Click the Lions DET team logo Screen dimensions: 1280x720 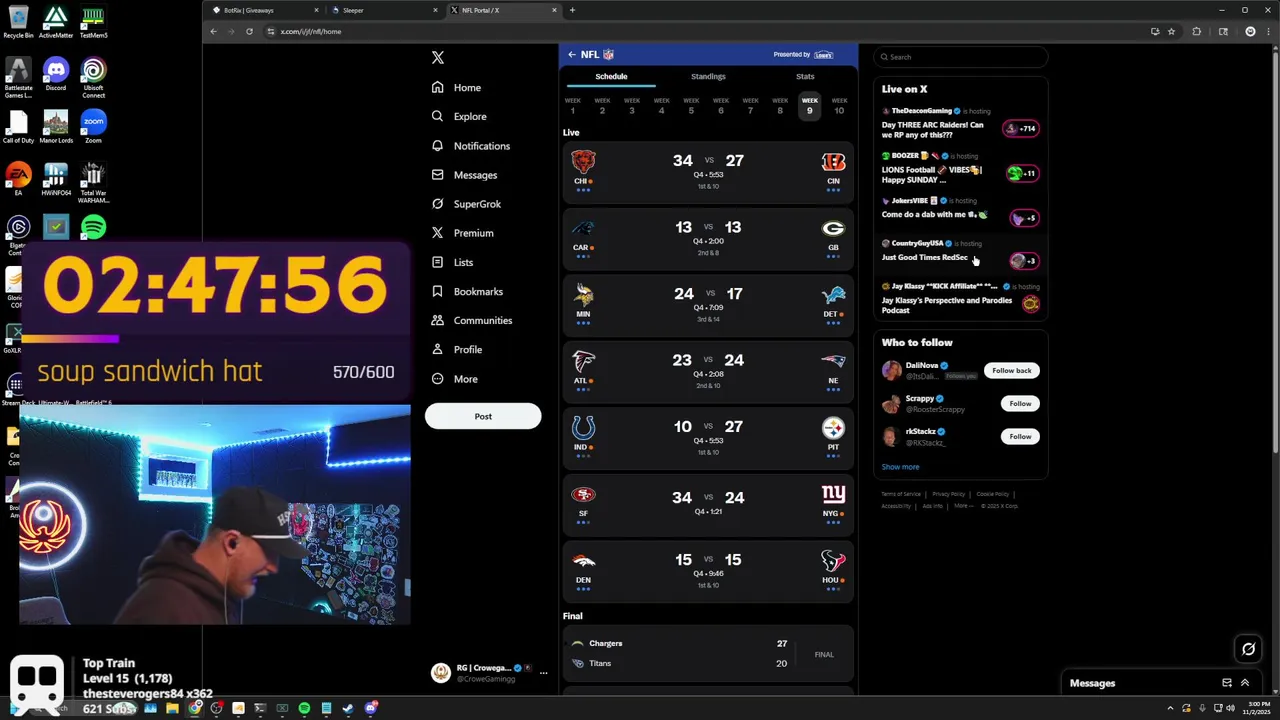point(833,295)
